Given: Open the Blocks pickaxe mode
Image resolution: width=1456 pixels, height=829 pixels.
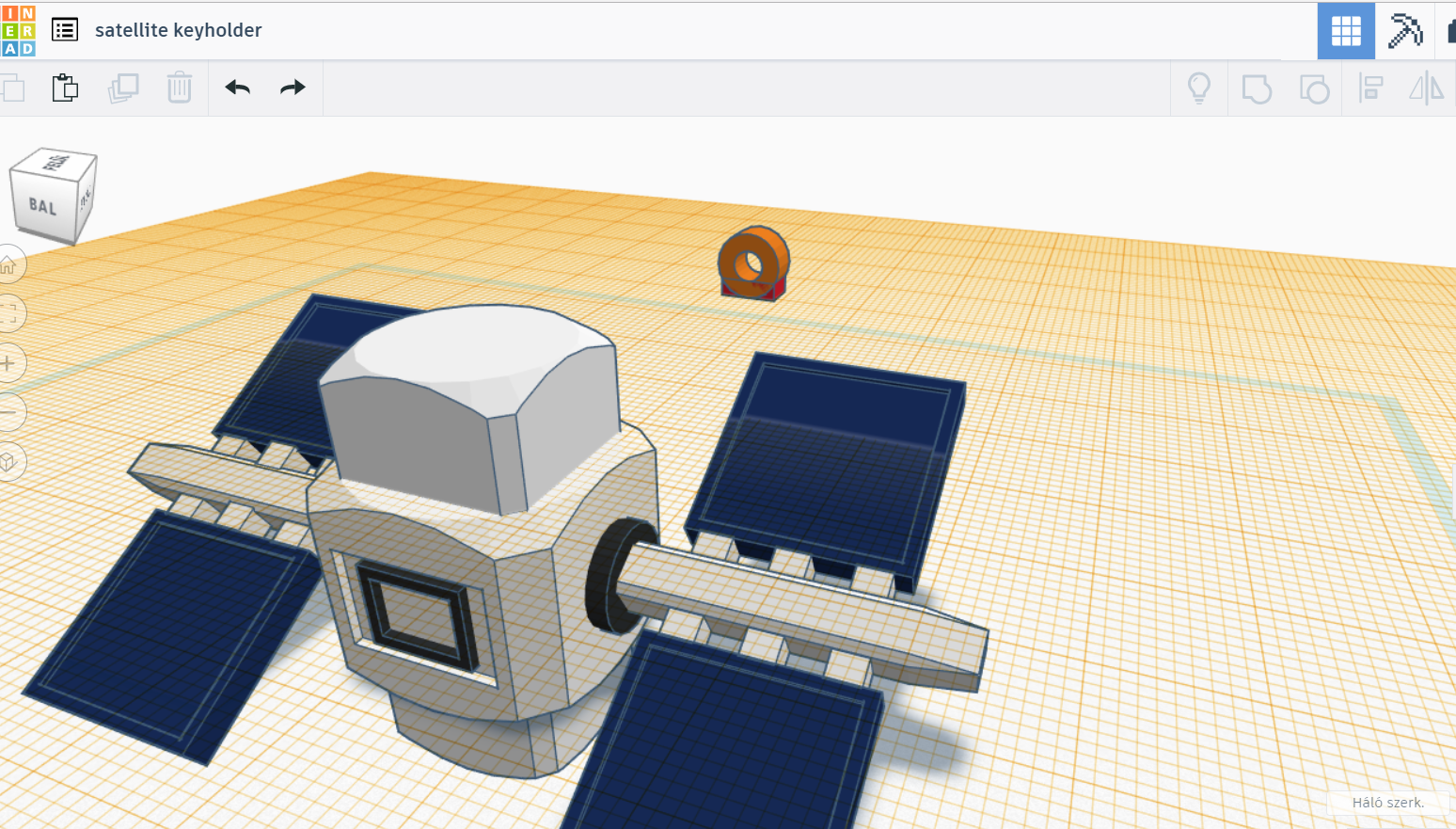Looking at the screenshot, I should (x=1404, y=31).
